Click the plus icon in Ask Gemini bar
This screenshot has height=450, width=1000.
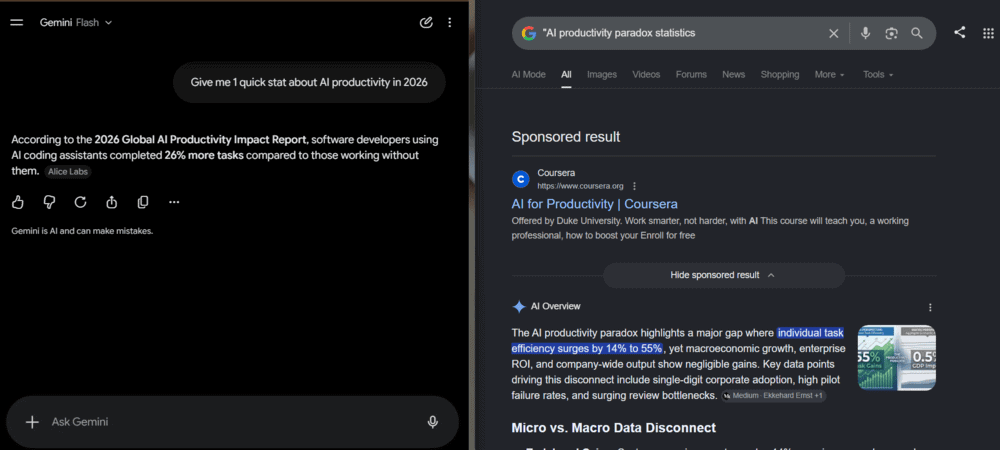point(32,422)
